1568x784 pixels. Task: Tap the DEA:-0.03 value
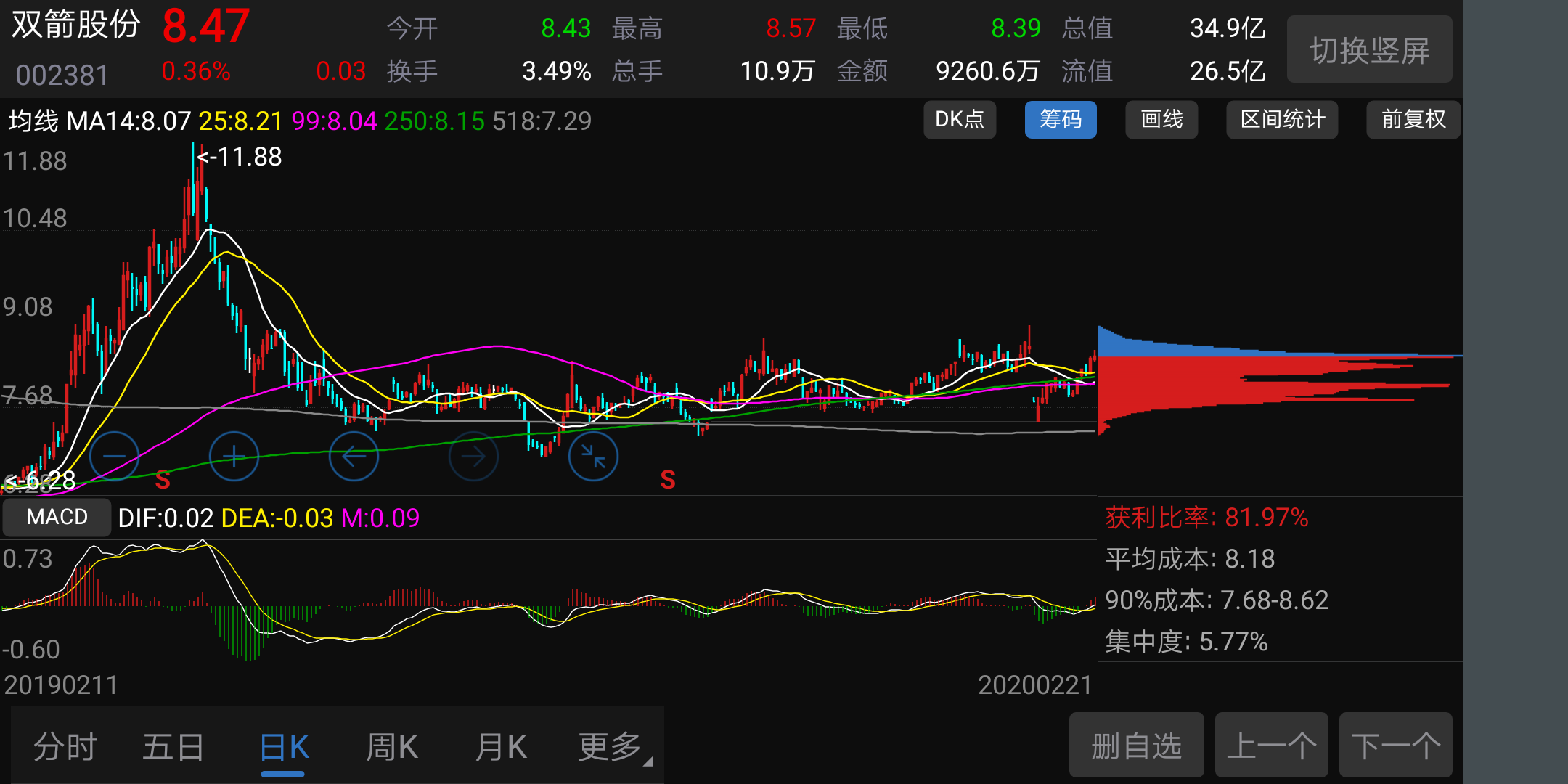coord(277,518)
